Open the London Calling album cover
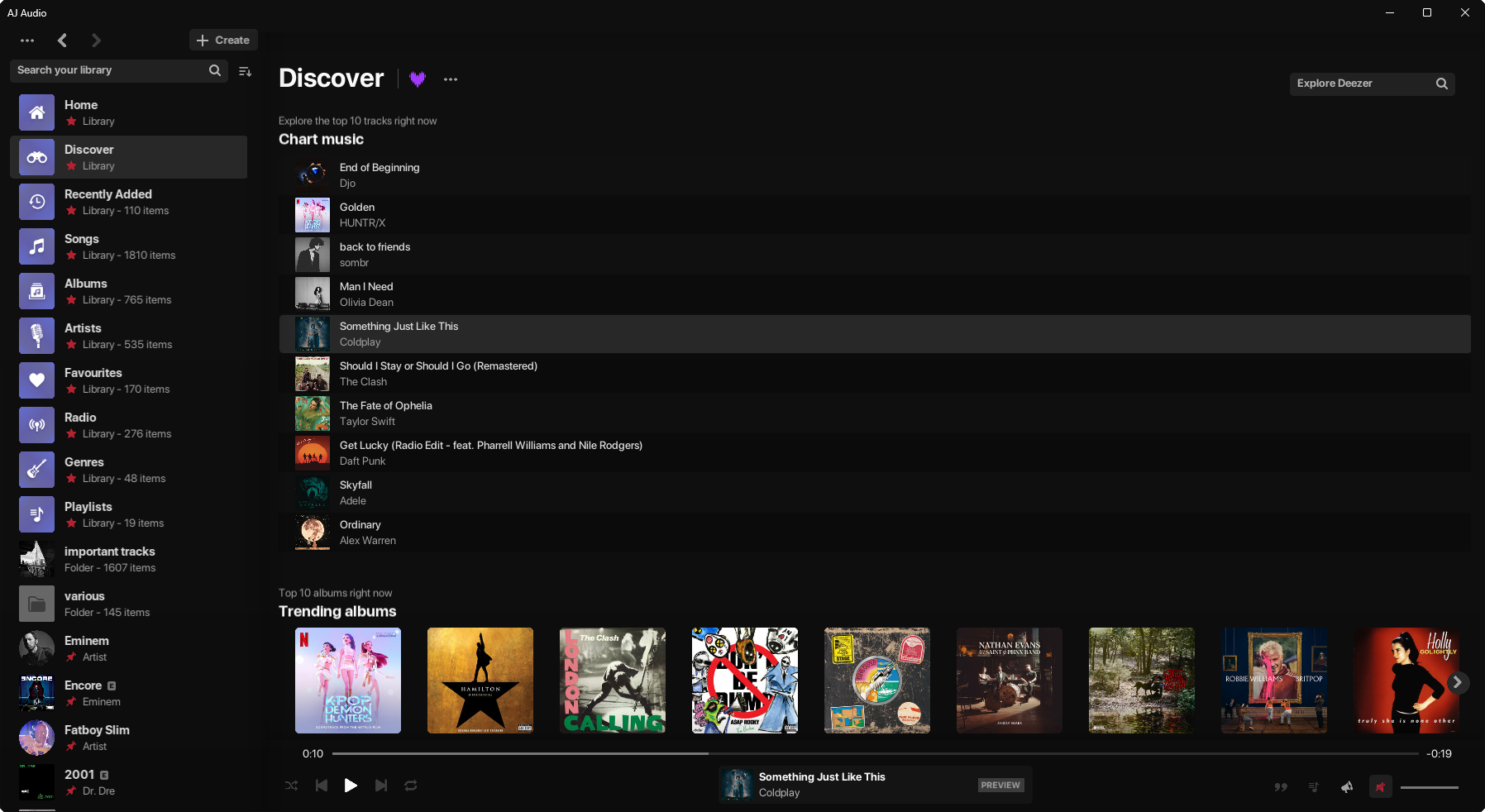This screenshot has height=812, width=1485. 613,681
